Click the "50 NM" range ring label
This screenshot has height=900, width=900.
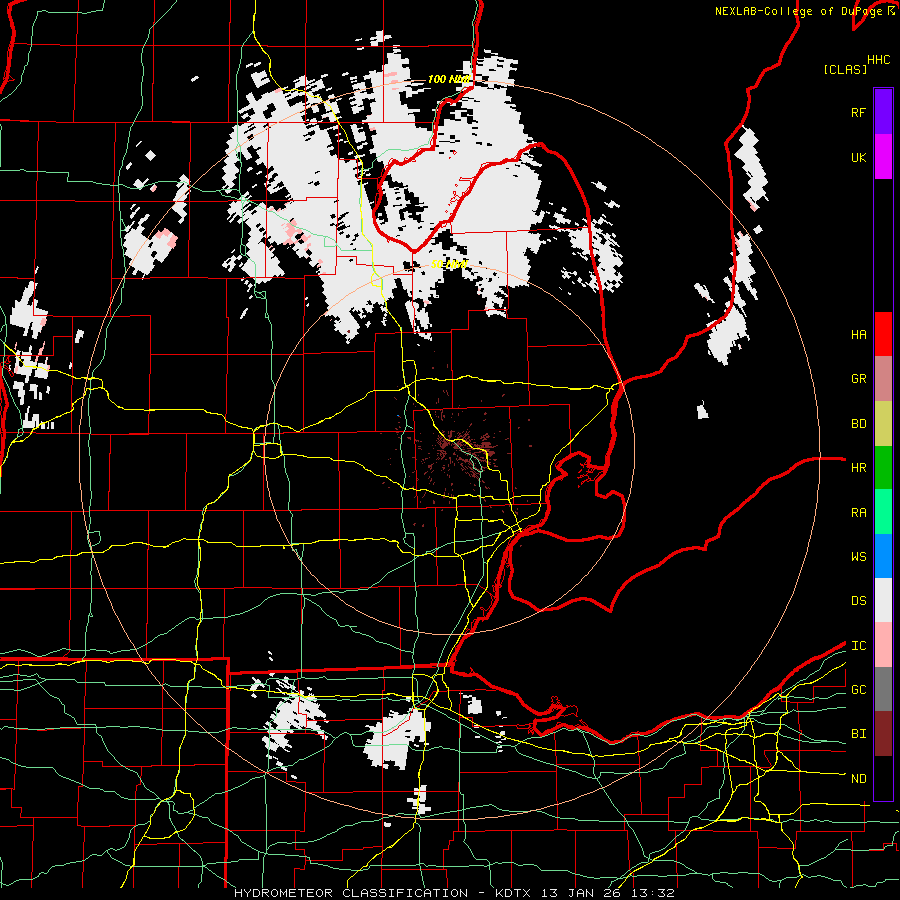coord(449,265)
